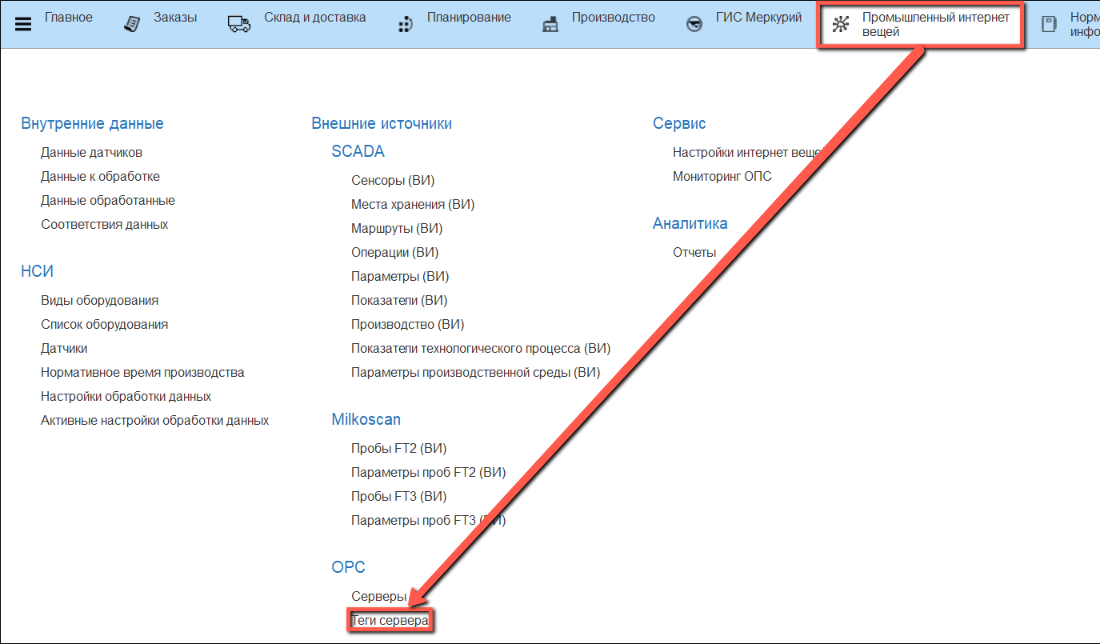This screenshot has width=1100, height=644.
Task: Click the Заказы orders icon
Action: [x=132, y=25]
